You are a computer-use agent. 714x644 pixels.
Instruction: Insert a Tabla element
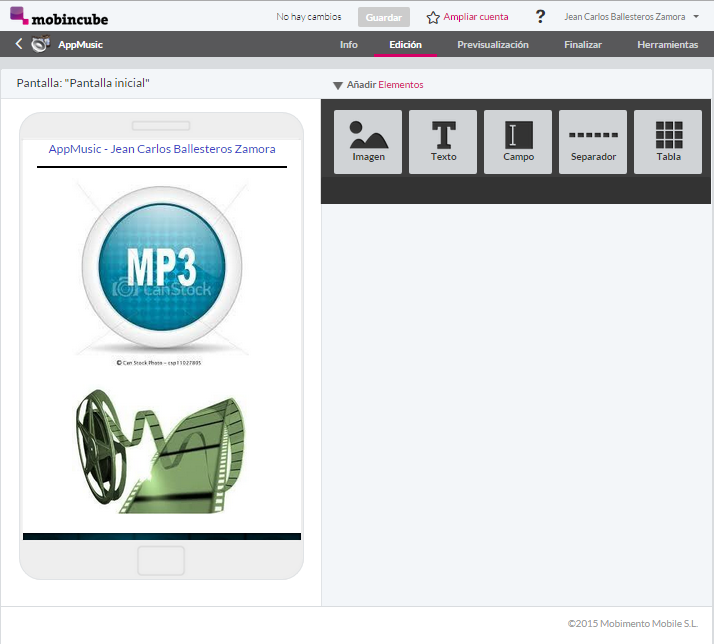(x=668, y=141)
